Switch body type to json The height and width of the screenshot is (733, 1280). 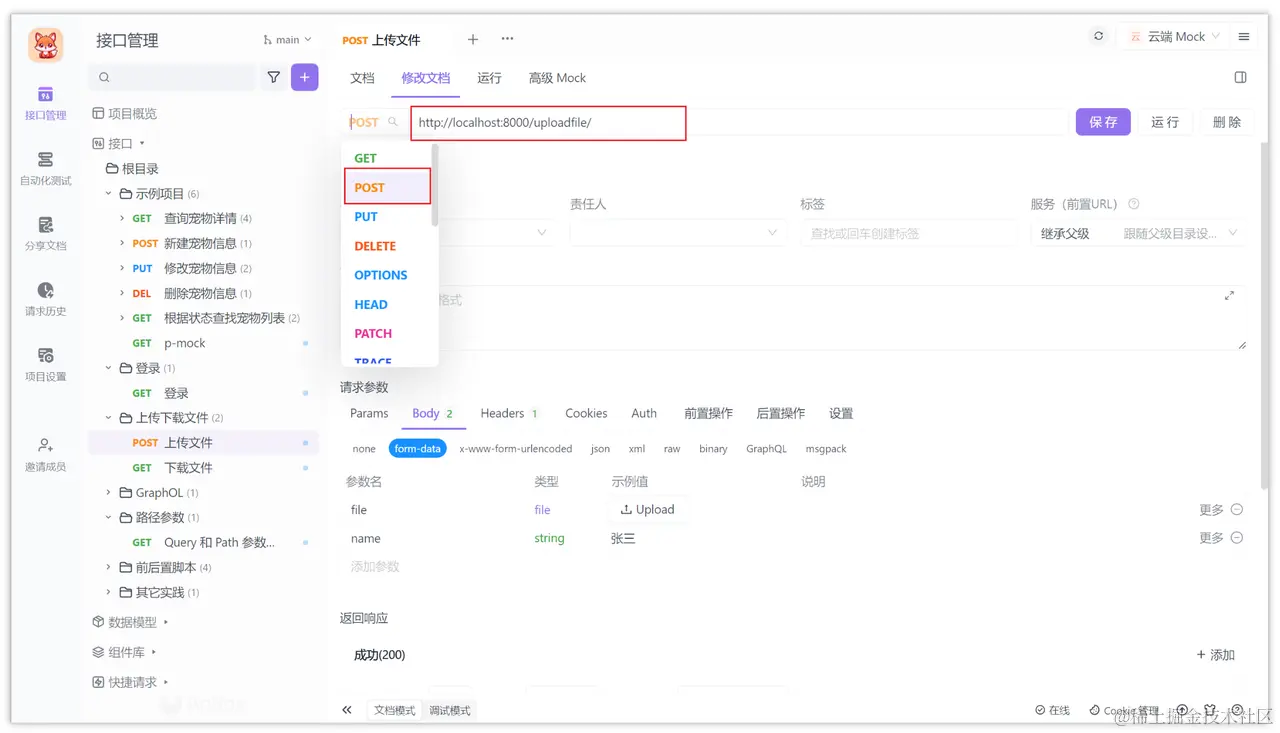(599, 448)
